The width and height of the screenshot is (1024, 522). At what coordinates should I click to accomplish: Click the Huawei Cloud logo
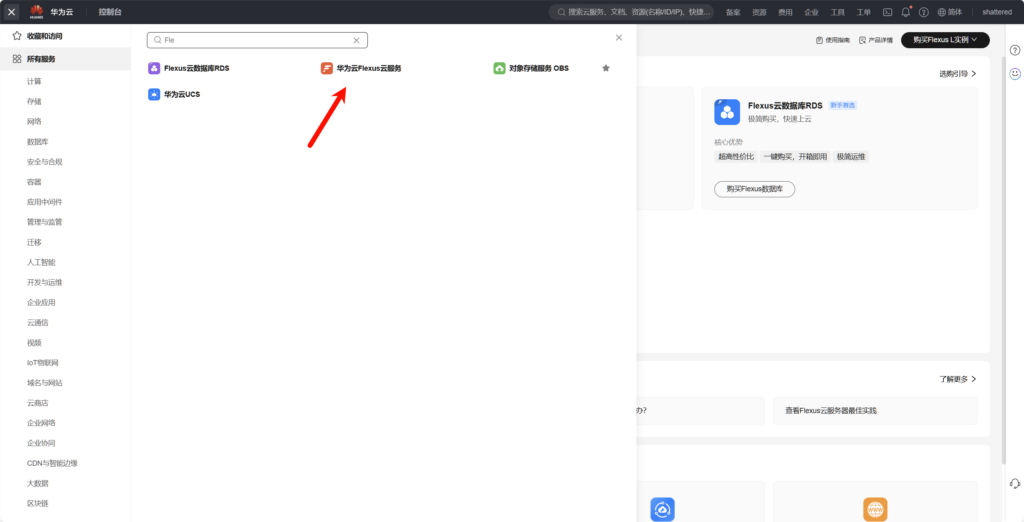click(36, 12)
